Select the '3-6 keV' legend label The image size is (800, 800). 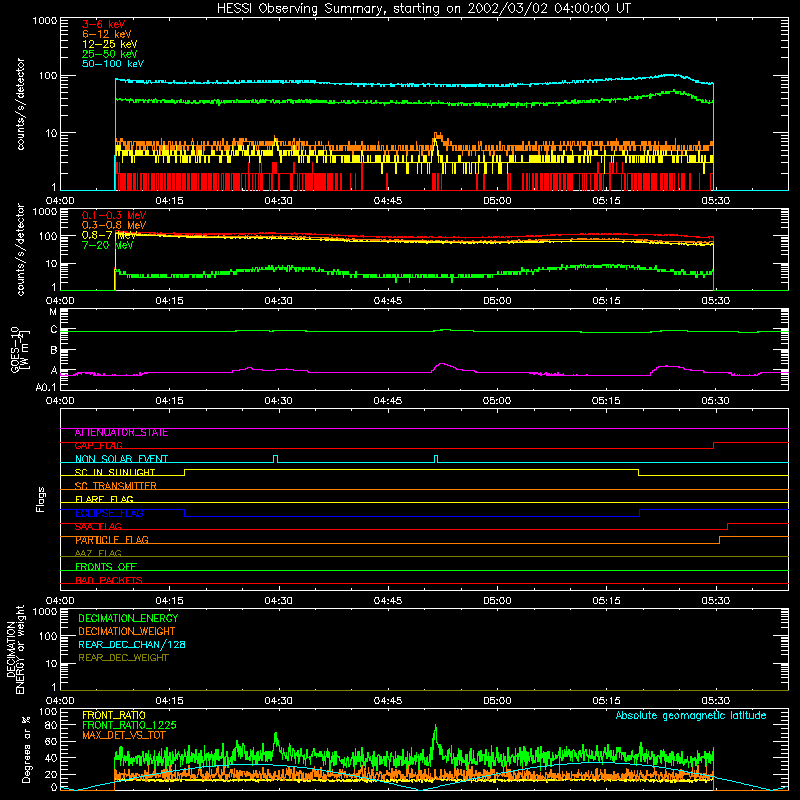click(103, 24)
